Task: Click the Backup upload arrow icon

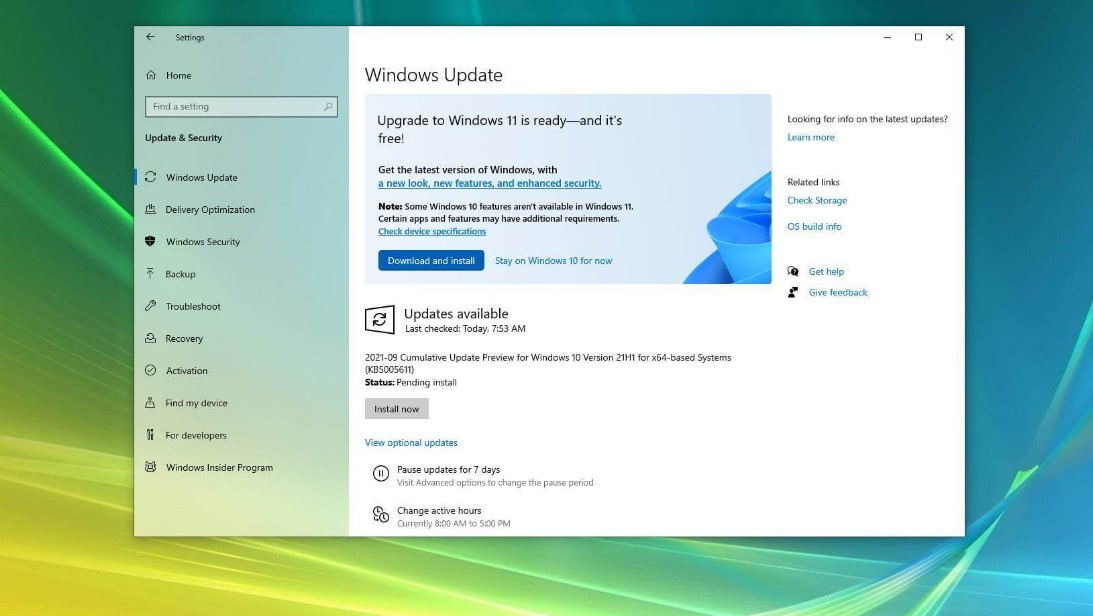Action: pyautogui.click(x=151, y=273)
